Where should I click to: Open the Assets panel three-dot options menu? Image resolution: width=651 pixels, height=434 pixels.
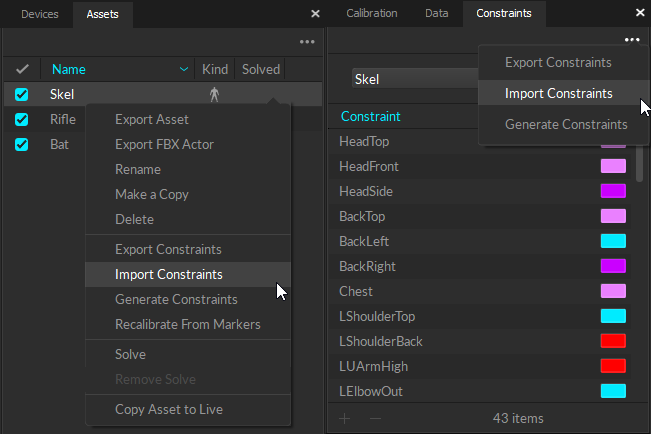[307, 42]
